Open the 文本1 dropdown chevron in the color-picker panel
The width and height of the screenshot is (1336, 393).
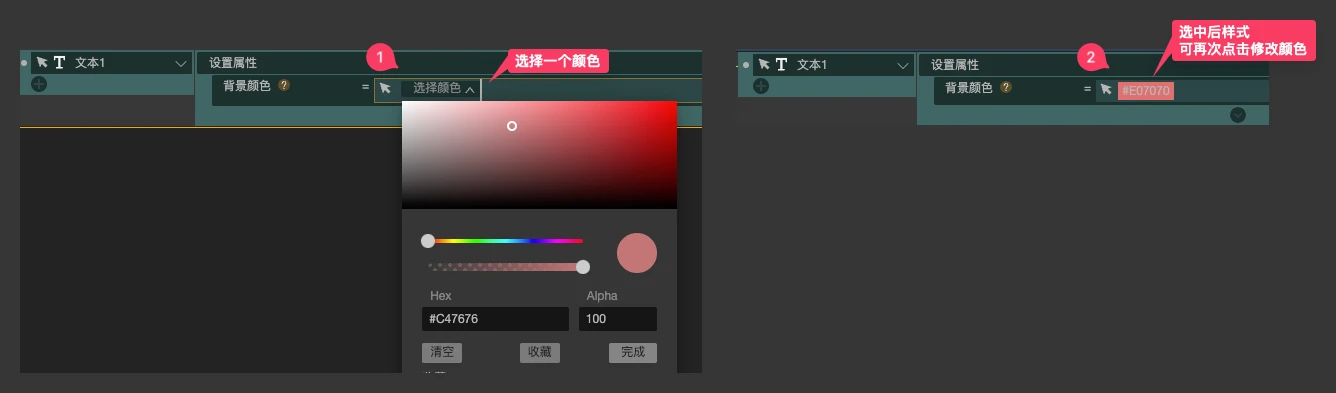181,63
